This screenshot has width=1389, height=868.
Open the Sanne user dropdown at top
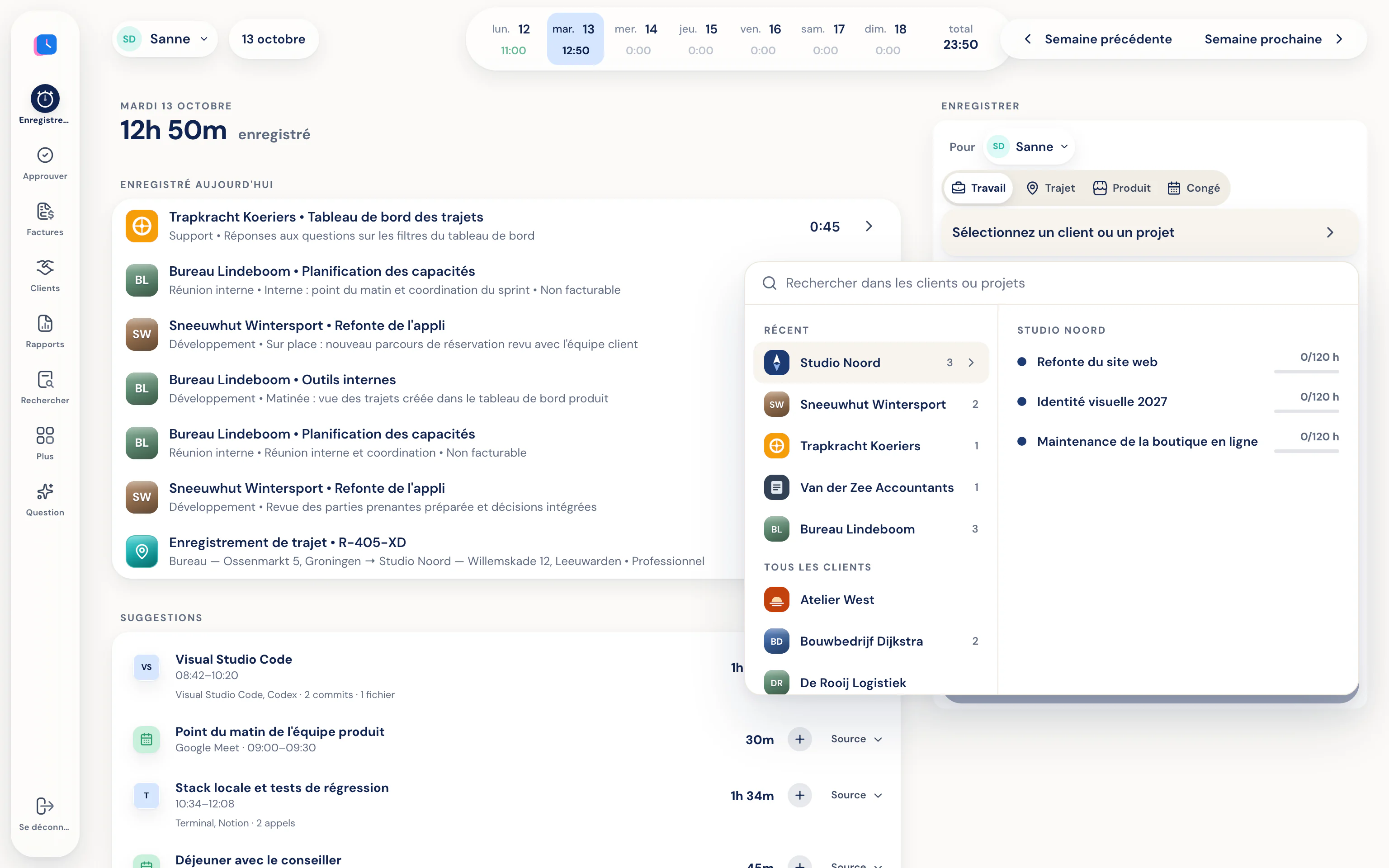165,39
